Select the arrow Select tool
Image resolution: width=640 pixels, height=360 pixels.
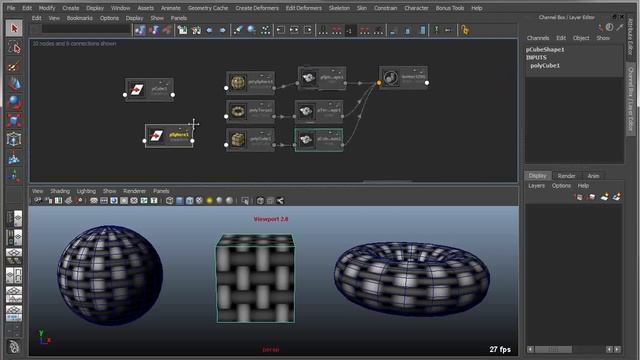click(14, 29)
